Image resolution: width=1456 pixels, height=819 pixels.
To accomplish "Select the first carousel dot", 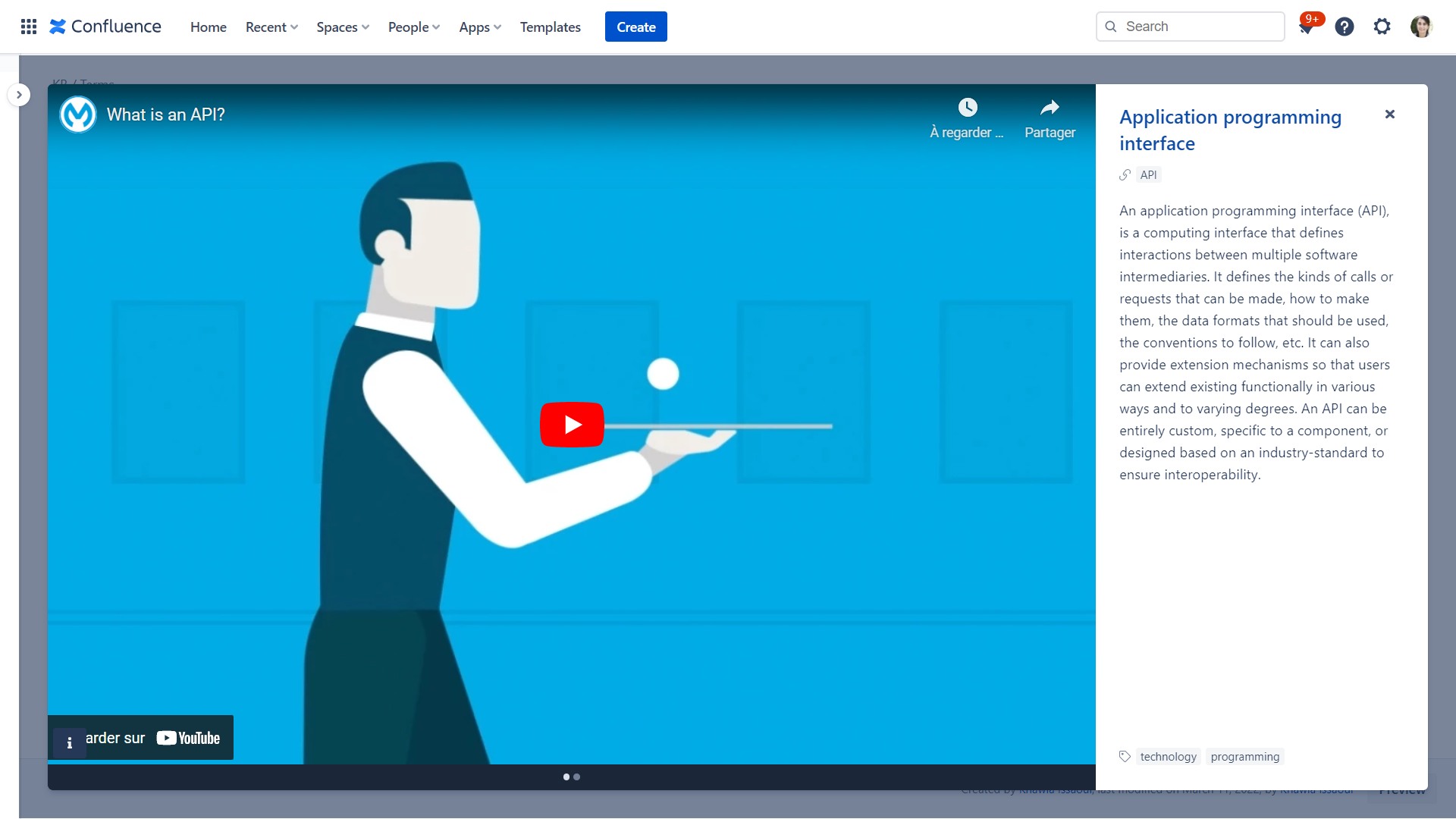I will tap(566, 777).
